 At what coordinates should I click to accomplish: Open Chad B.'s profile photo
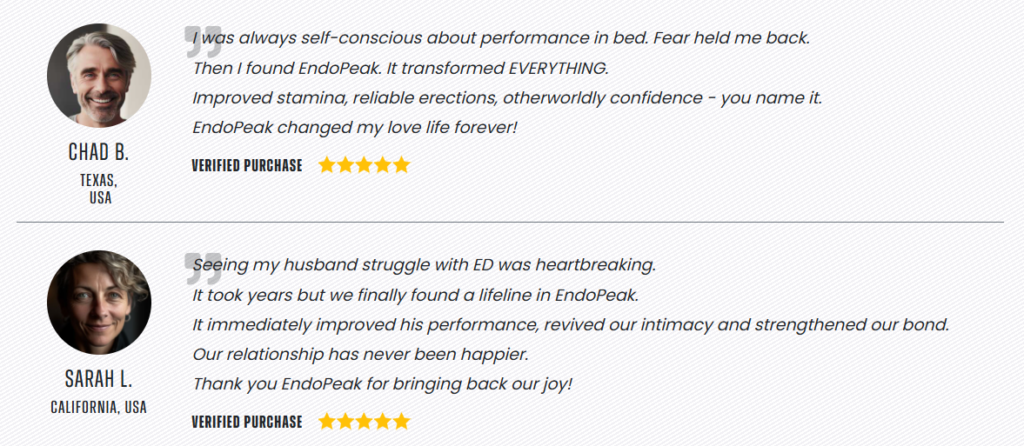coord(99,75)
